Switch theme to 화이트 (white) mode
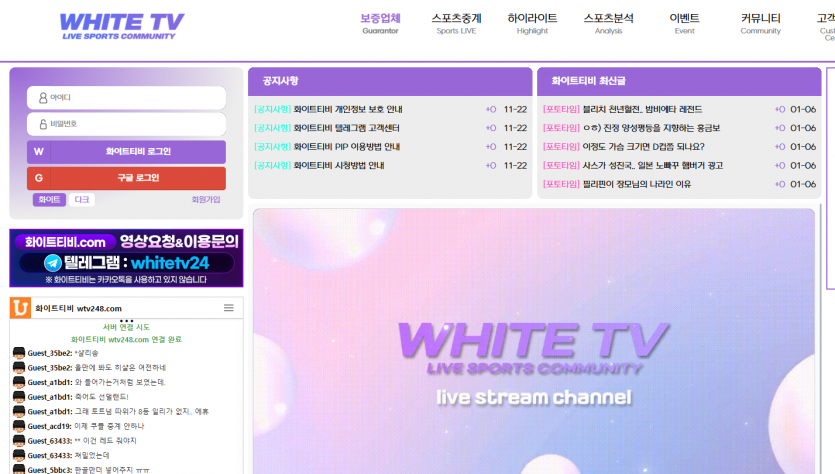 click(x=49, y=200)
